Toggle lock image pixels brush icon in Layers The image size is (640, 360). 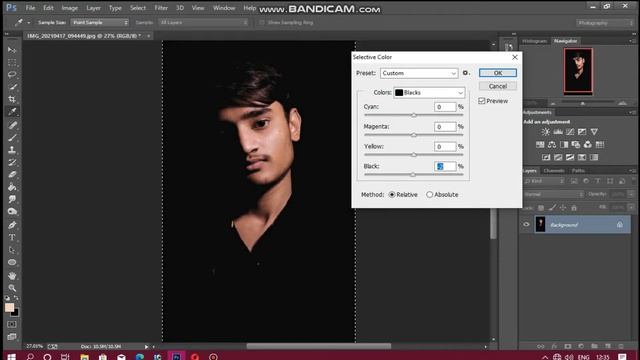pos(552,208)
